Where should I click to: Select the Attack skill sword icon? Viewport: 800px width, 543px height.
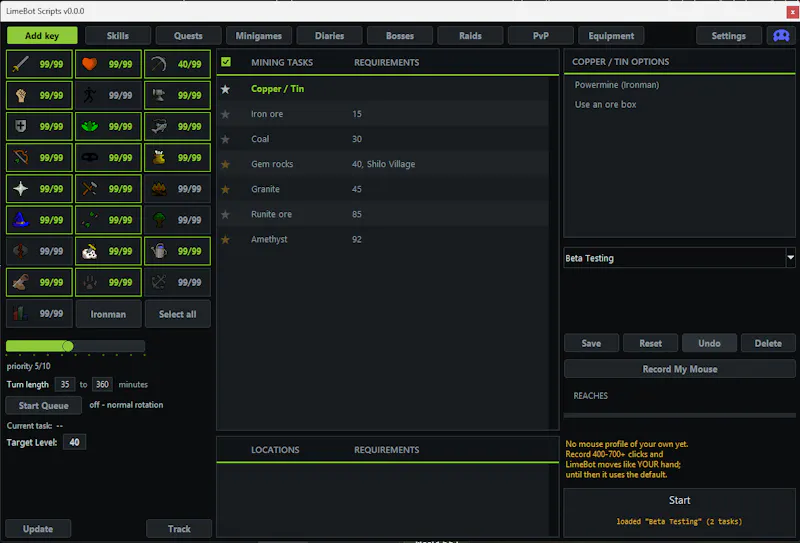click(20, 64)
